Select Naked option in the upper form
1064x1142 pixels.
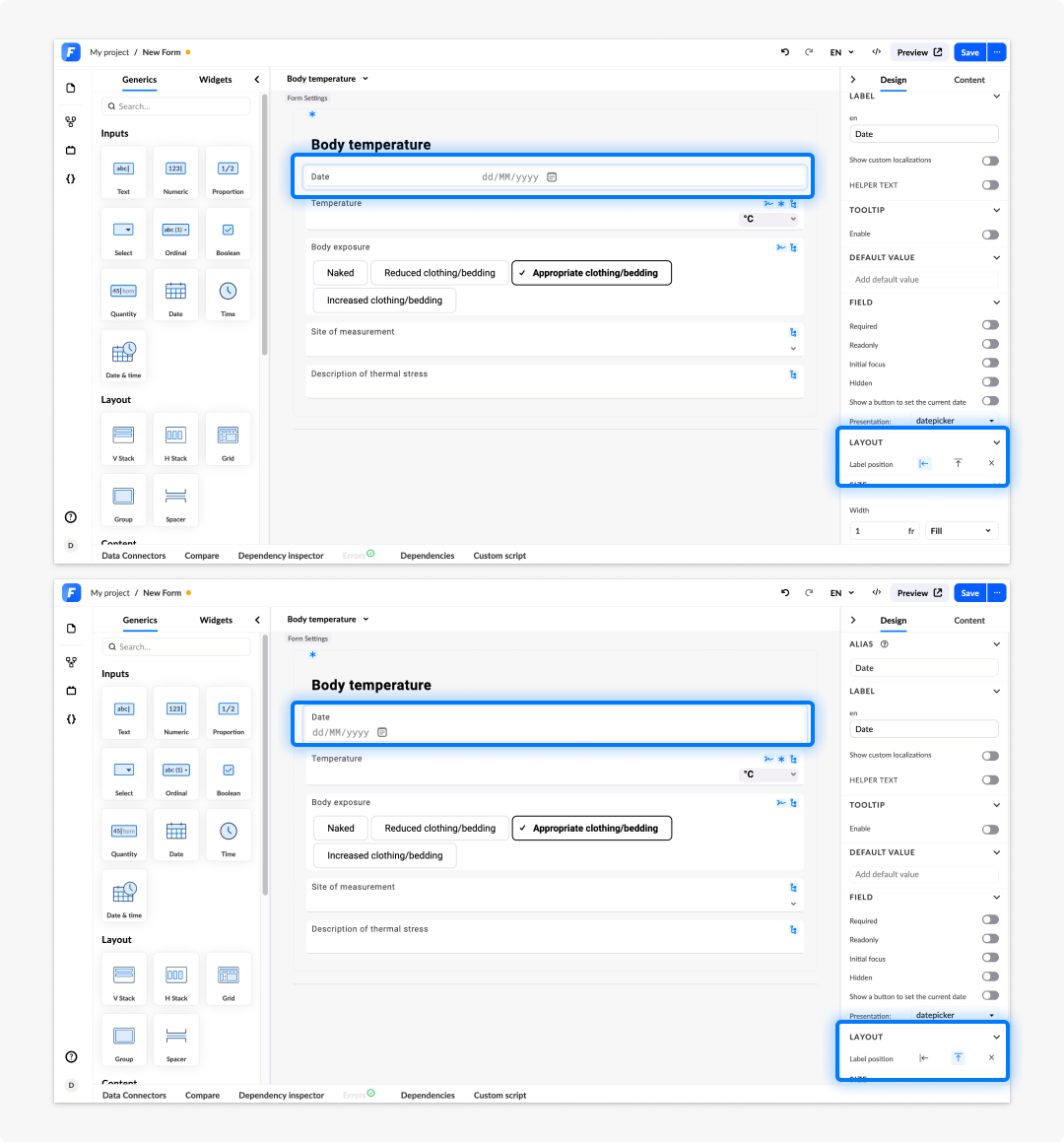pos(340,273)
